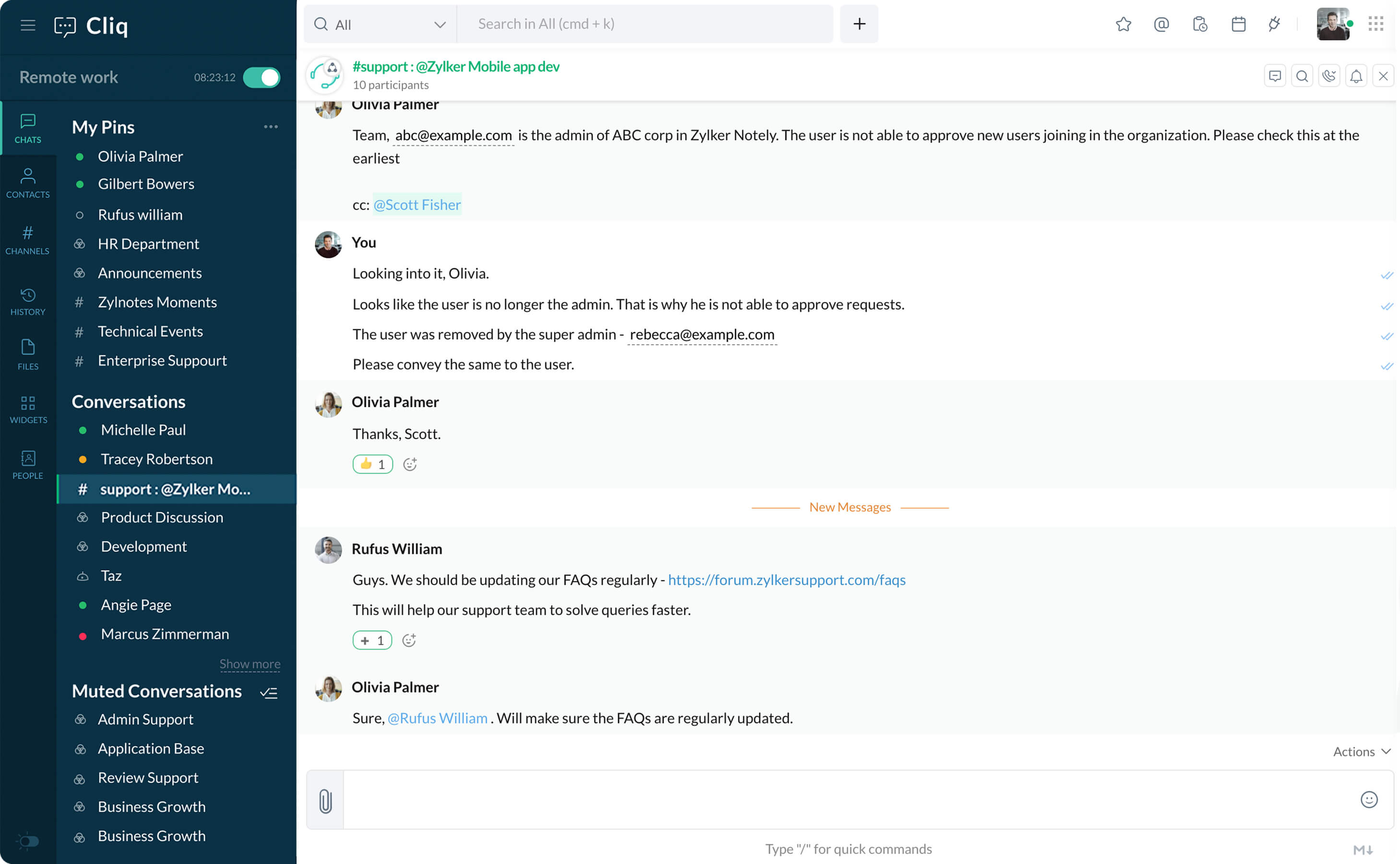Click the plus button to create new
The image size is (1400, 864).
coord(859,24)
